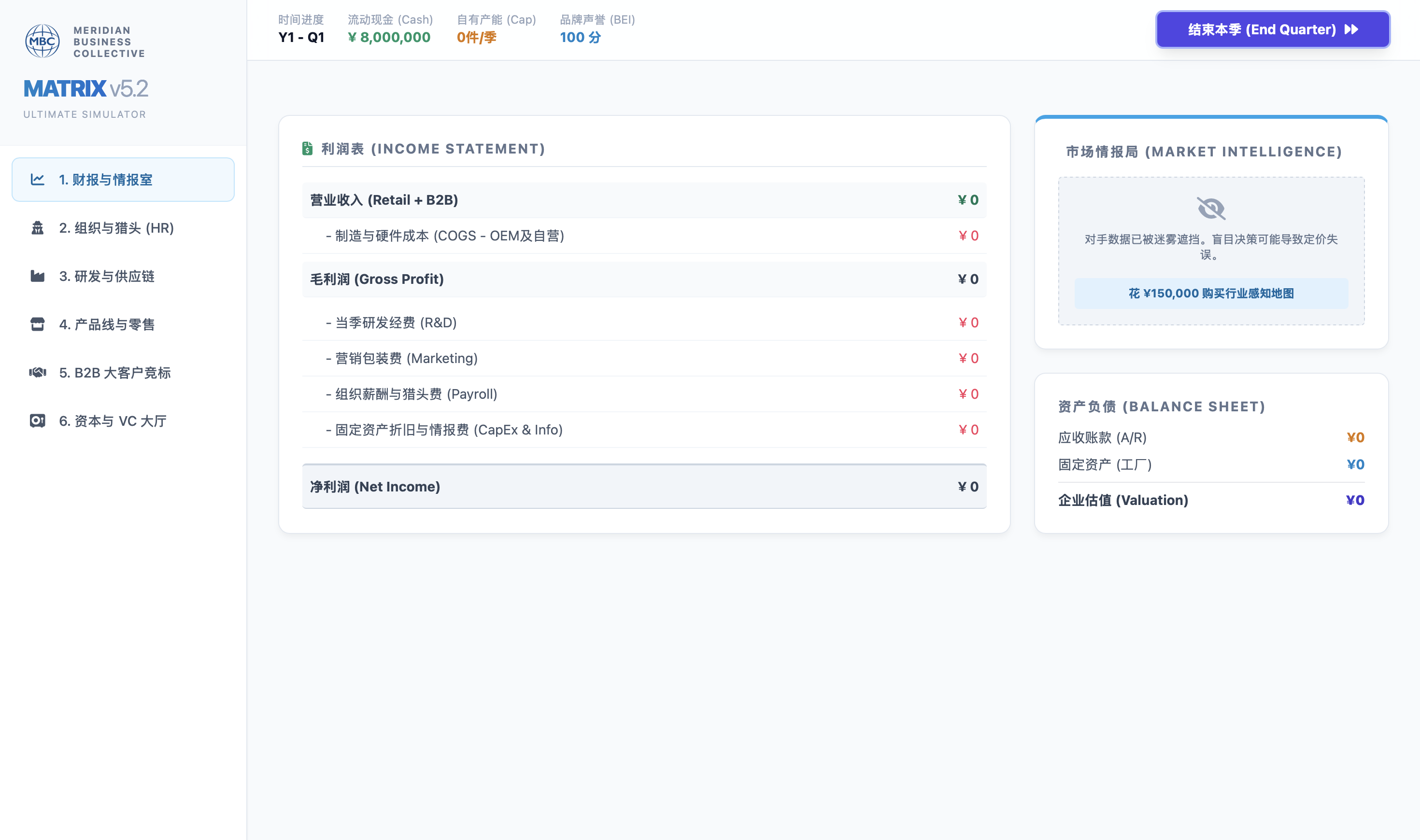Open the 1. 财报与情报室 menu item
1420x840 pixels.
123,180
